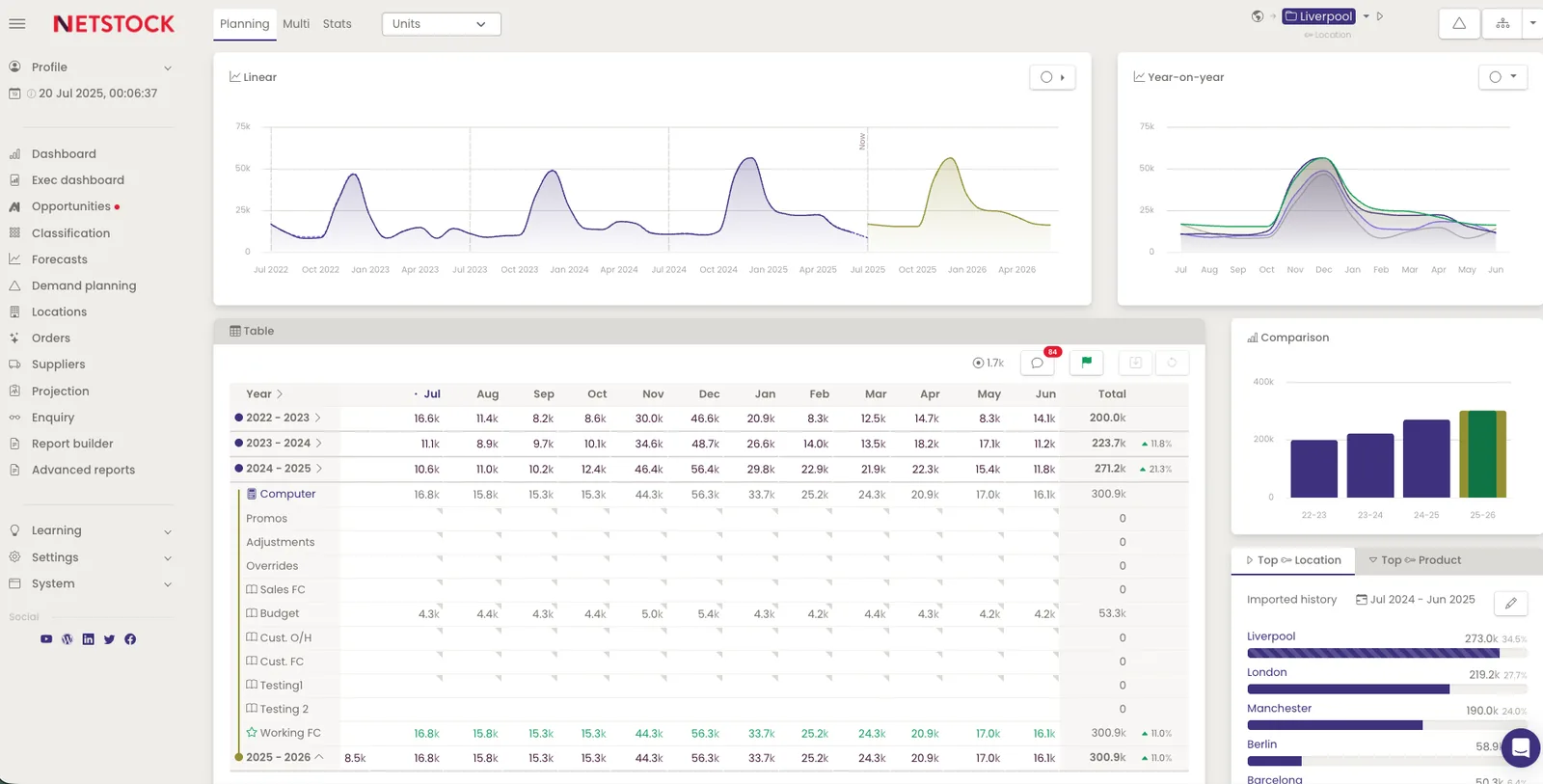Click the reset arrow icon above the table
1543x784 pixels.
coord(1172,363)
